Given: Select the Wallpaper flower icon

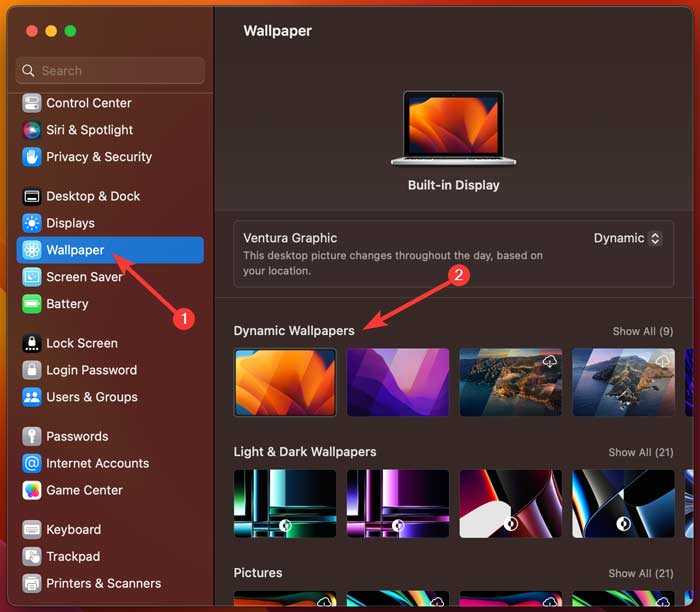Looking at the screenshot, I should pyautogui.click(x=32, y=250).
